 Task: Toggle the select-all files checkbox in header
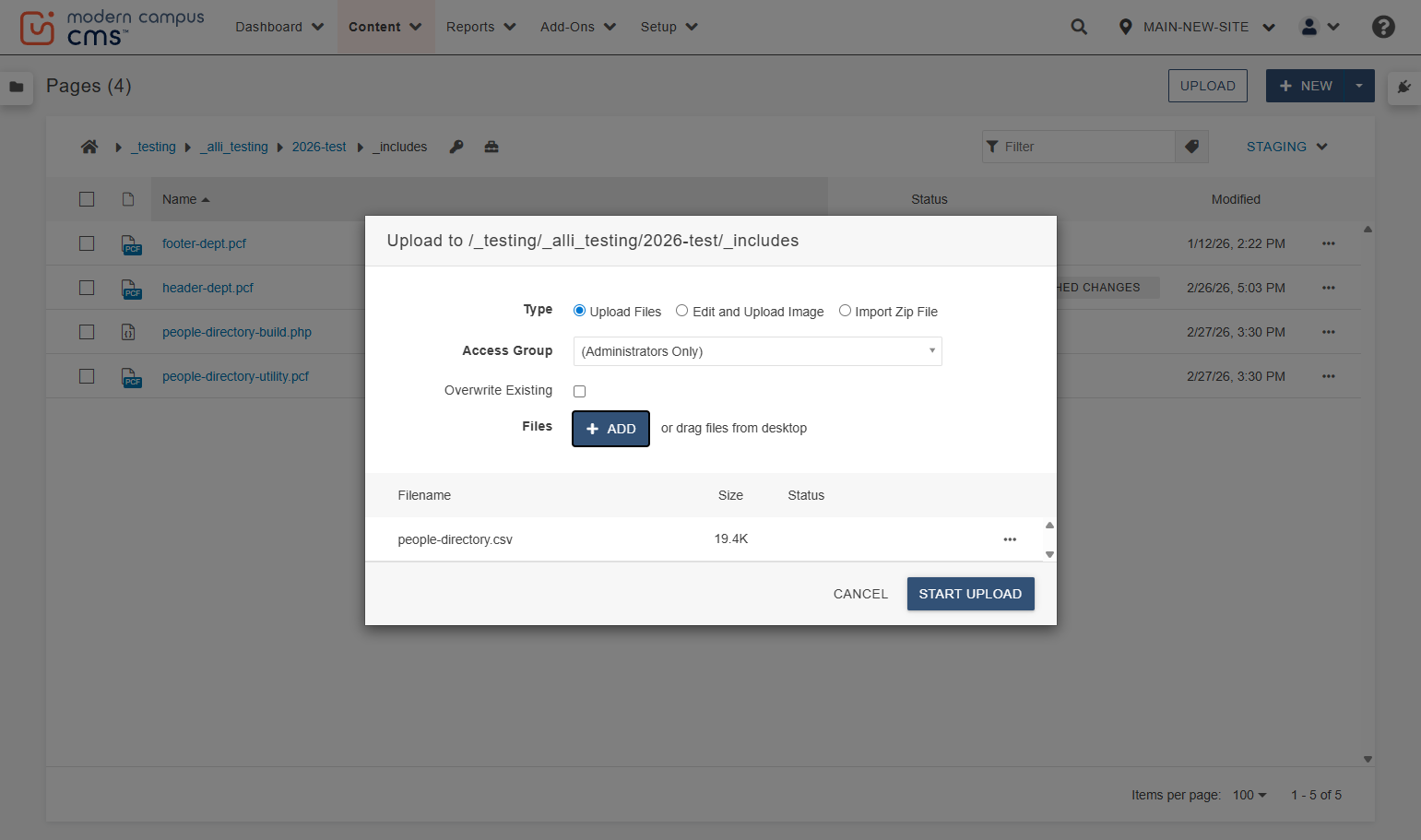click(87, 199)
